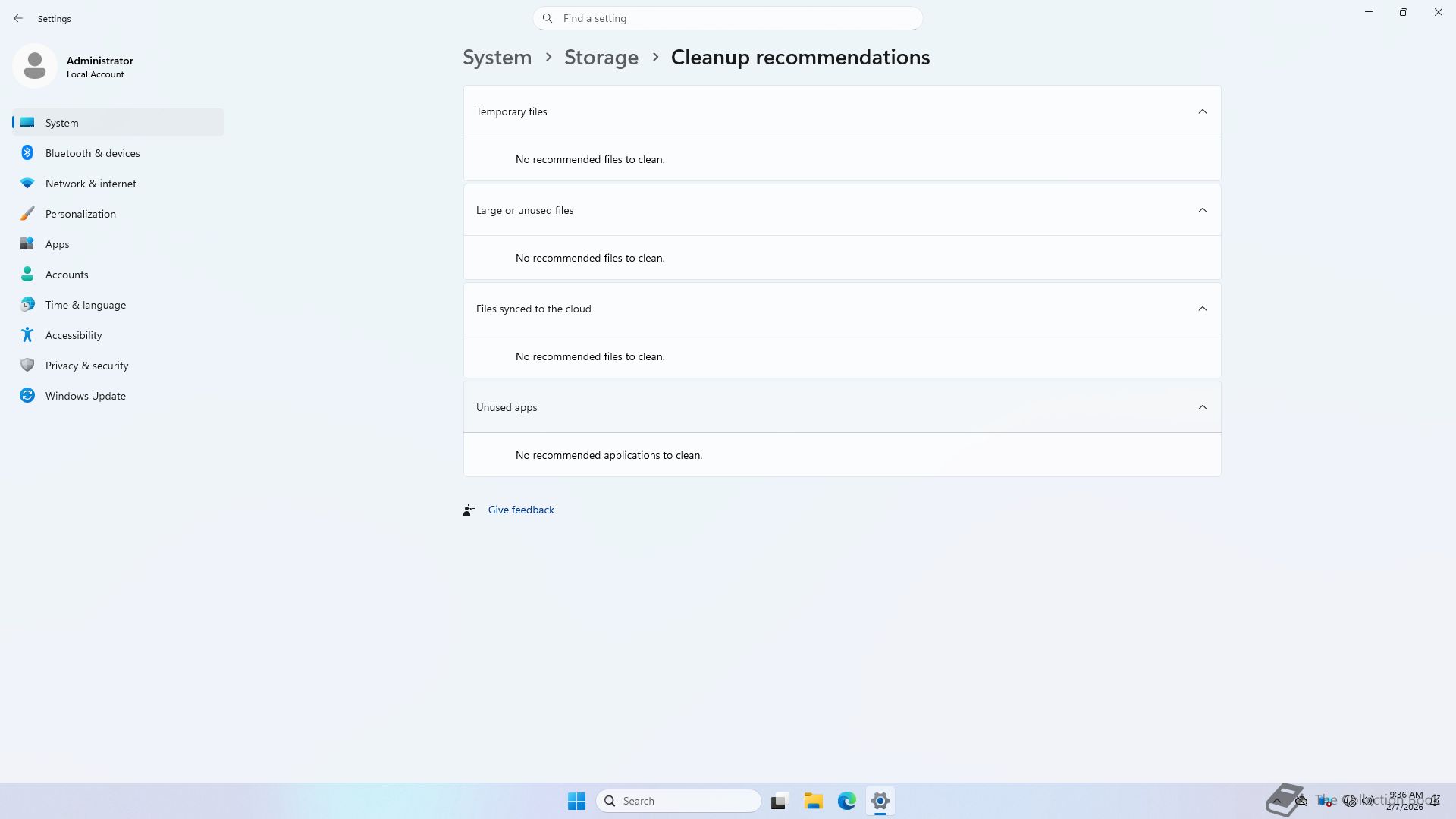Click the Time & language icon

click(27, 305)
